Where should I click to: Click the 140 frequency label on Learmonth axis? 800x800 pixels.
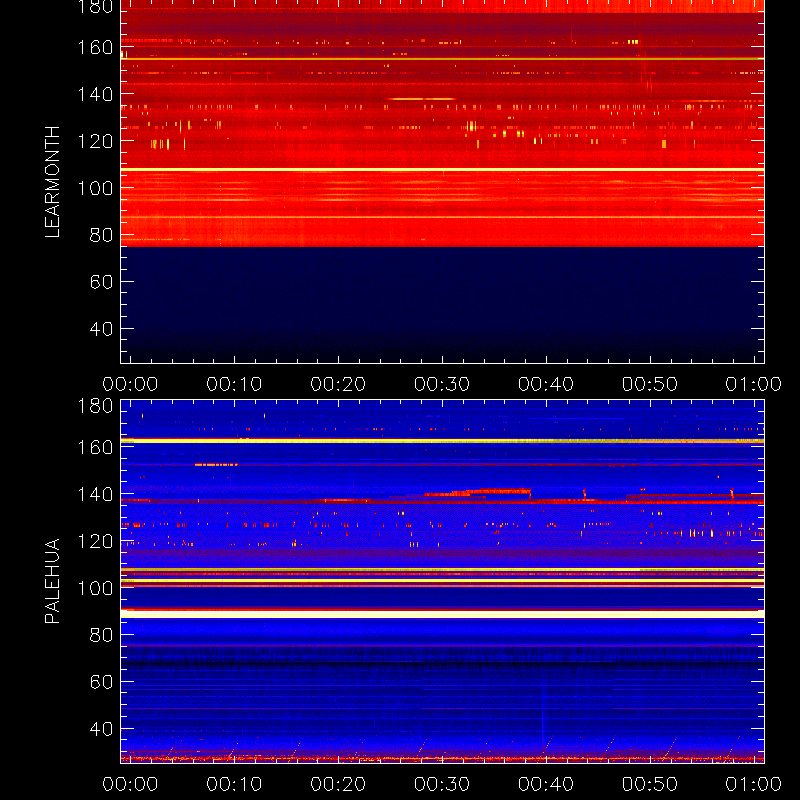click(x=95, y=94)
